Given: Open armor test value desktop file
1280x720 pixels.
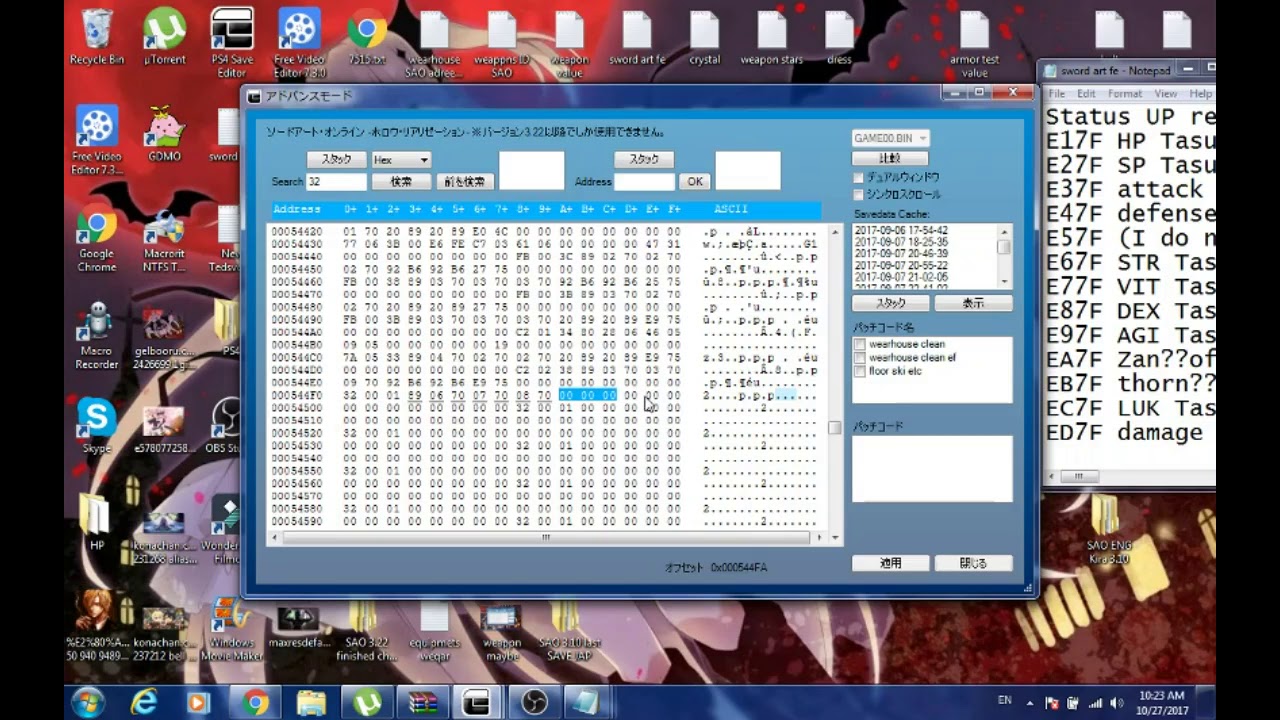Looking at the screenshot, I should click(x=974, y=44).
